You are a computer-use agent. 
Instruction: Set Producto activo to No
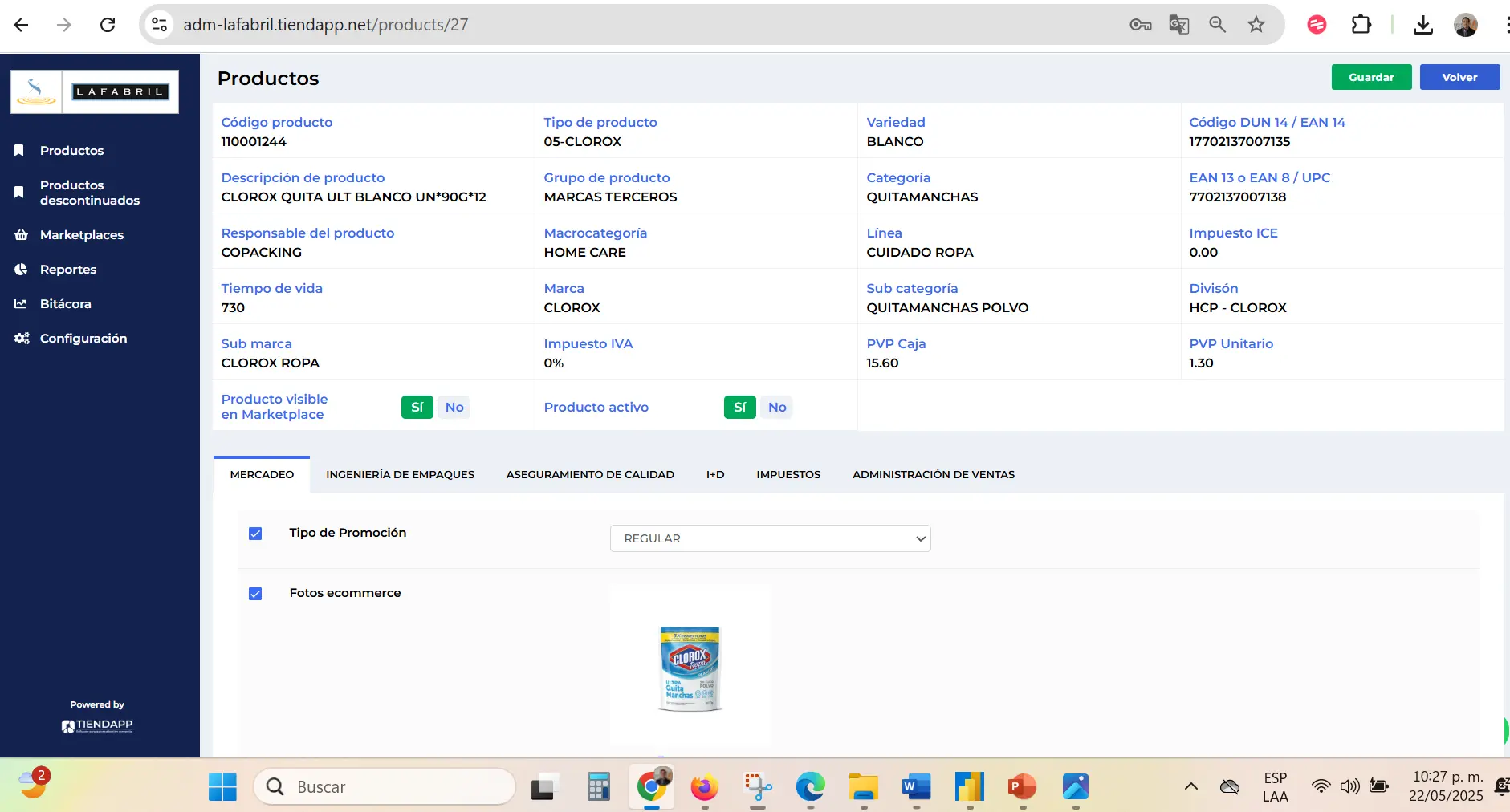click(777, 408)
